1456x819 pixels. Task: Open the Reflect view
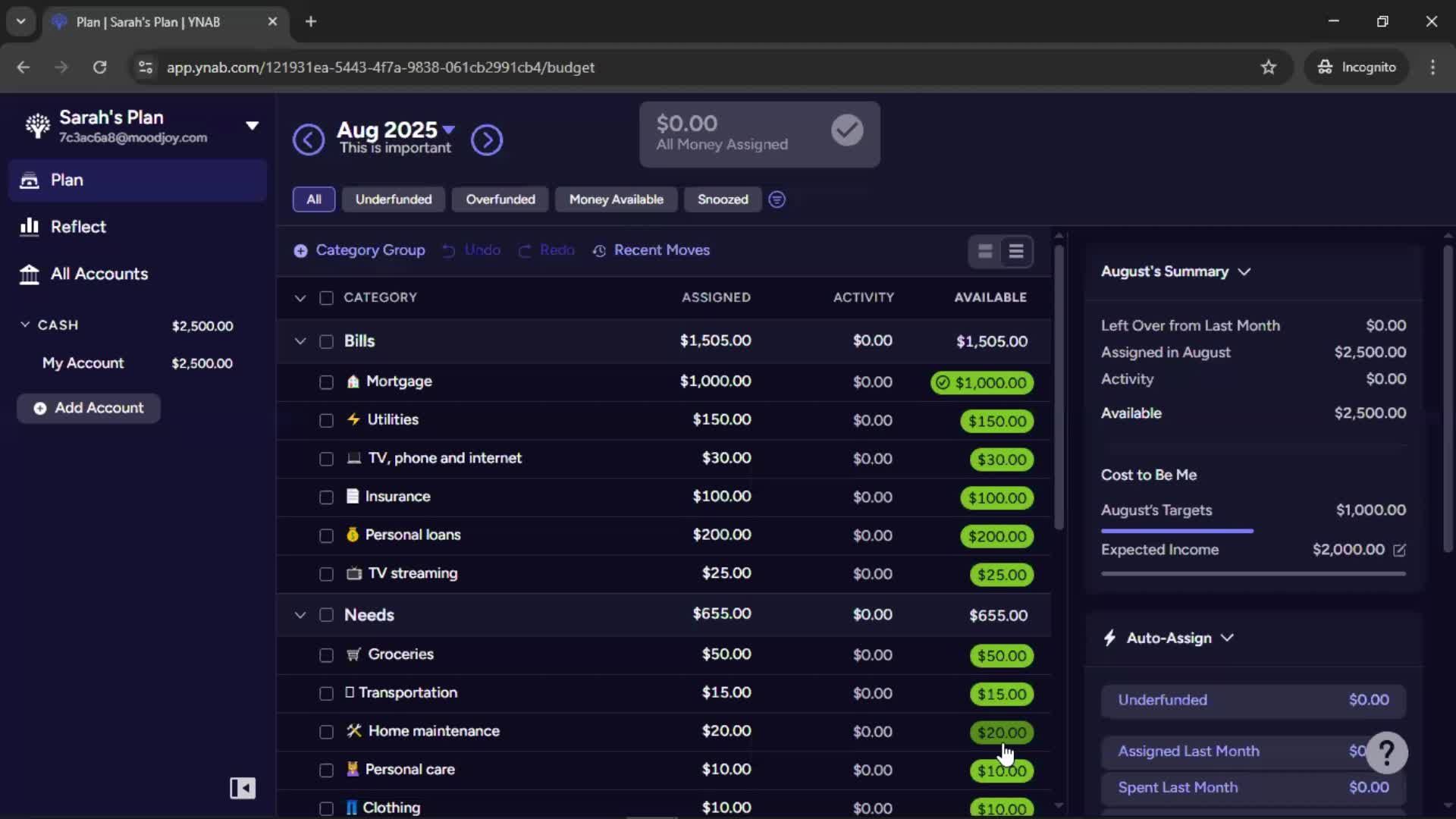click(x=137, y=227)
